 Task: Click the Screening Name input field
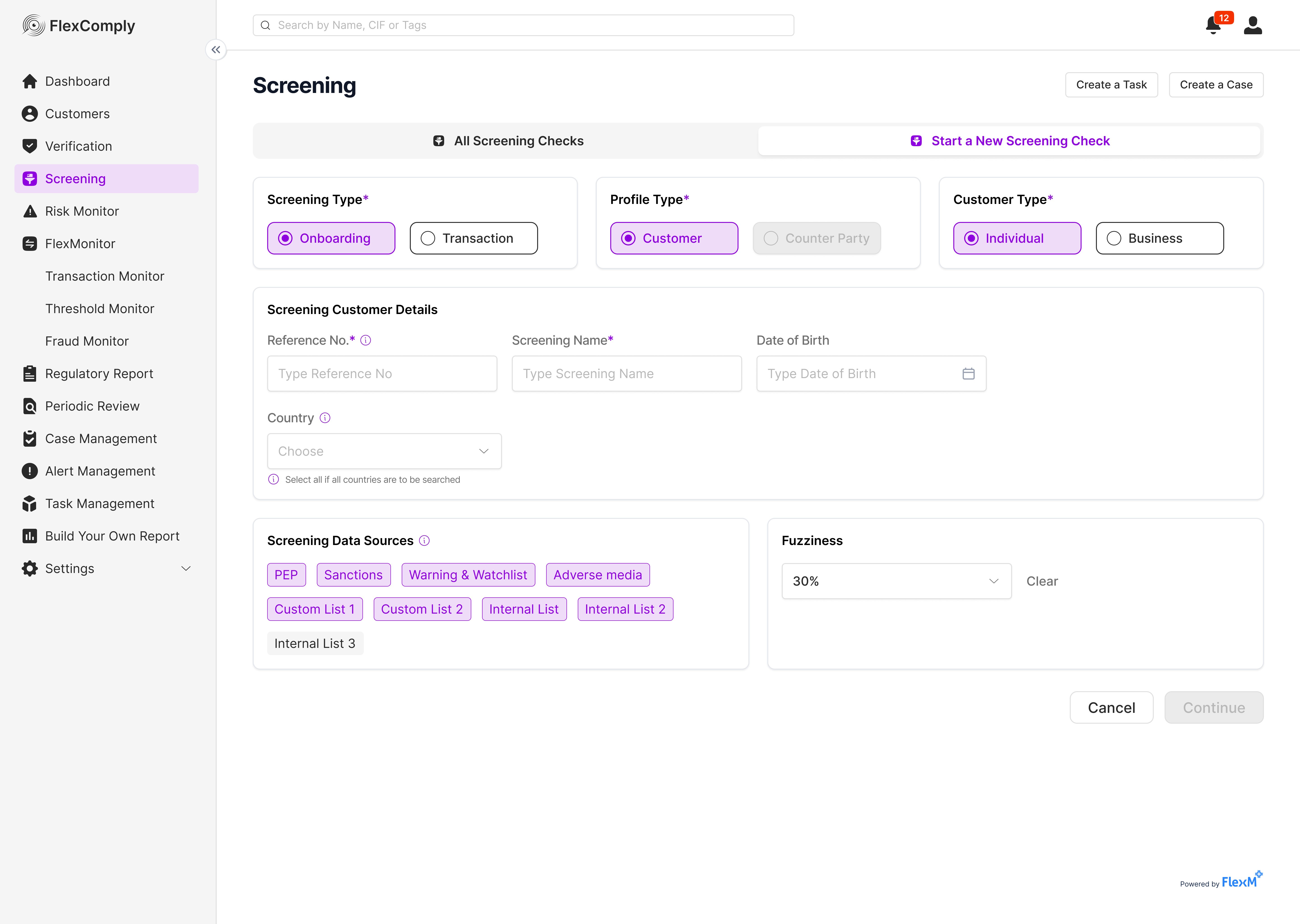627,374
